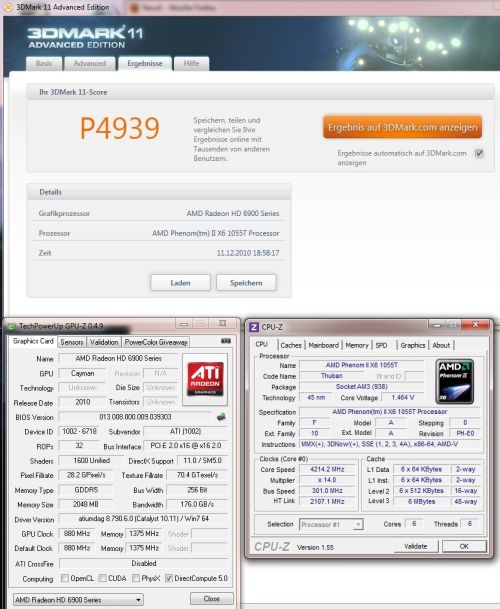
Task: Open the SPD tab in CPU-Z
Action: (x=381, y=345)
